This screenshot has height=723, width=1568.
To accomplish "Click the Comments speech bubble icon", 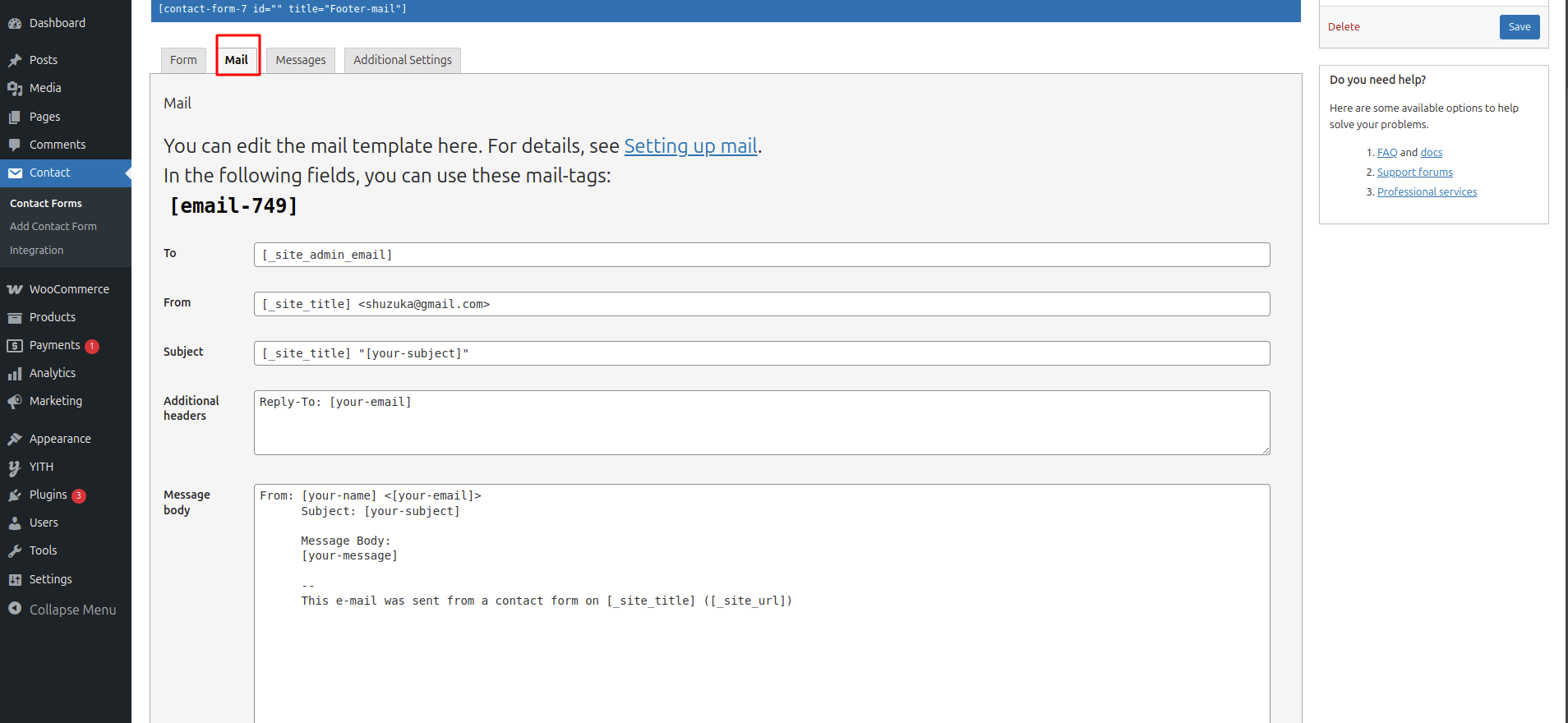I will point(15,145).
